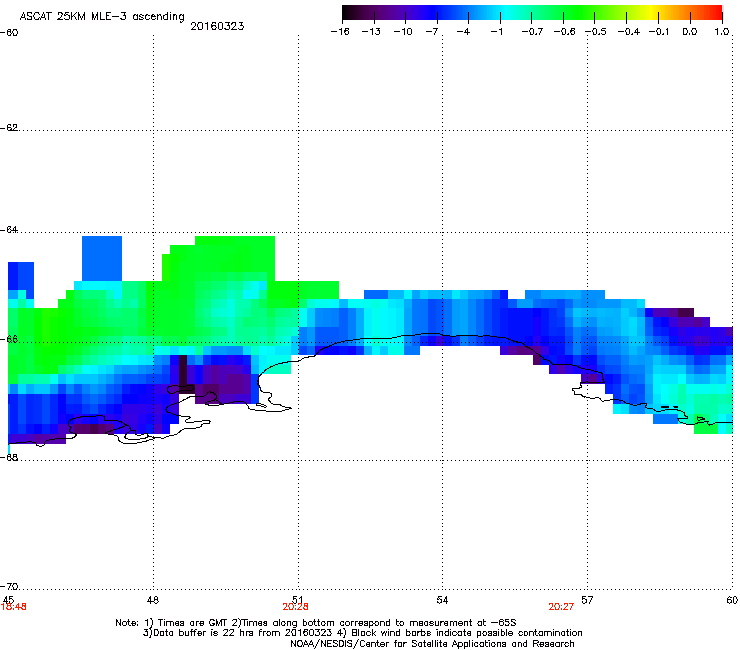Click the title "ASCAT 25KM MLE-3 ascending"
Screen dimensions: 740x650
point(102,16)
